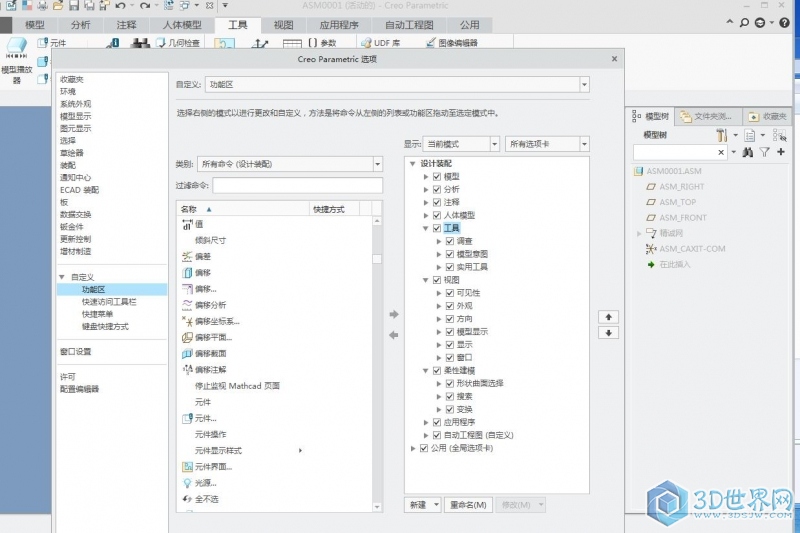Uncheck the 工具 tab checkbox
Viewport: 800px width, 533px height.
[437, 228]
